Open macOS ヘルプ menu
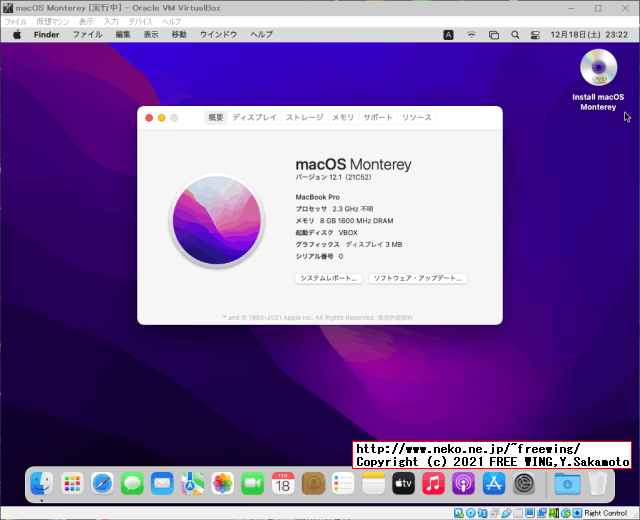This screenshot has height=520, width=640. click(262, 35)
